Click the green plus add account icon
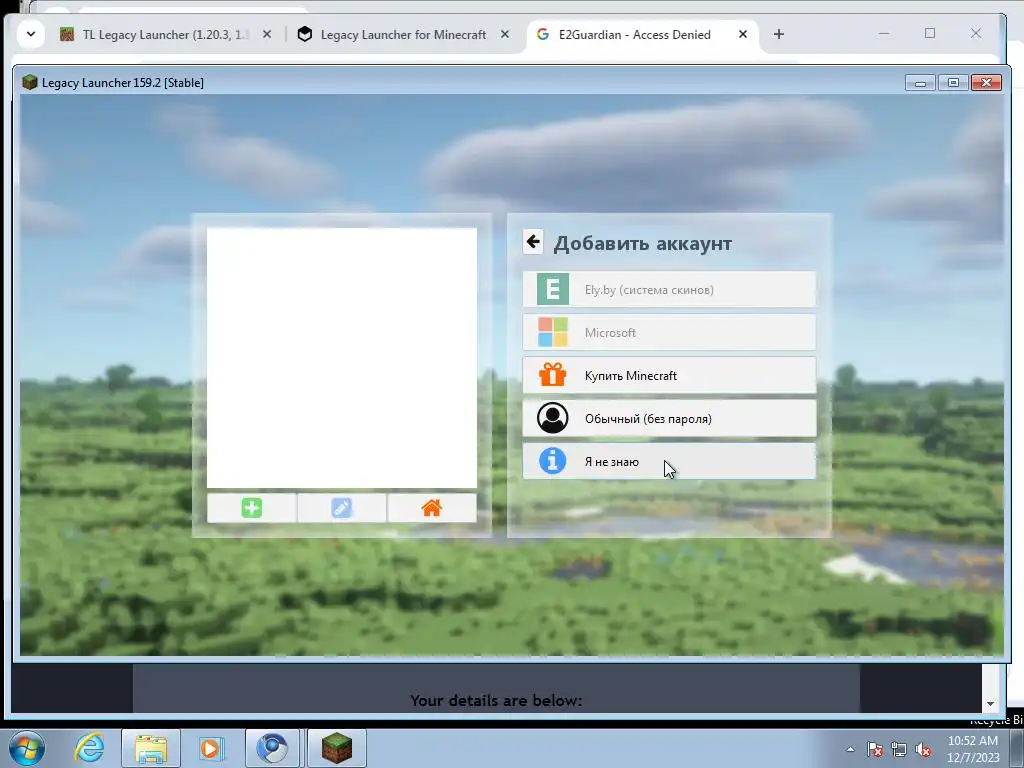Screen dimensions: 1024x768 point(251,508)
